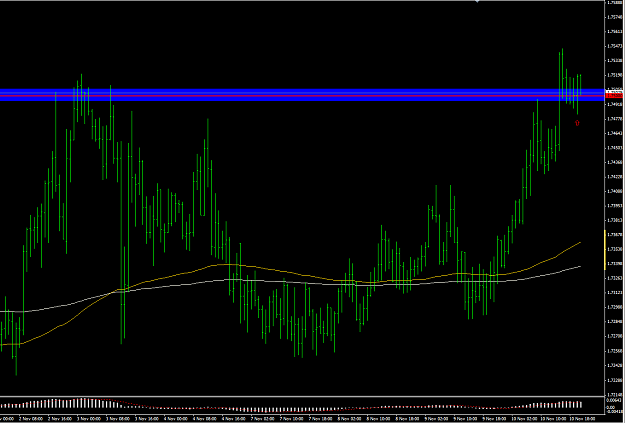Click the "4 Nov 08:00" time label

[x=204, y=419]
